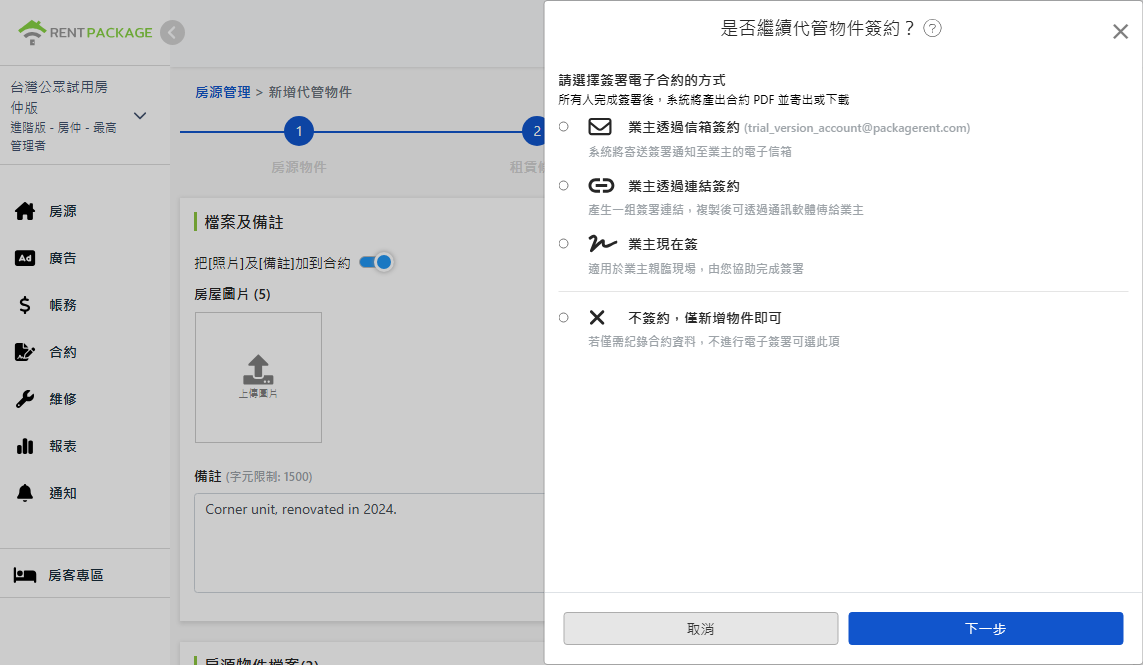Click the envelope email signing icon
1143x665 pixels.
(600, 127)
